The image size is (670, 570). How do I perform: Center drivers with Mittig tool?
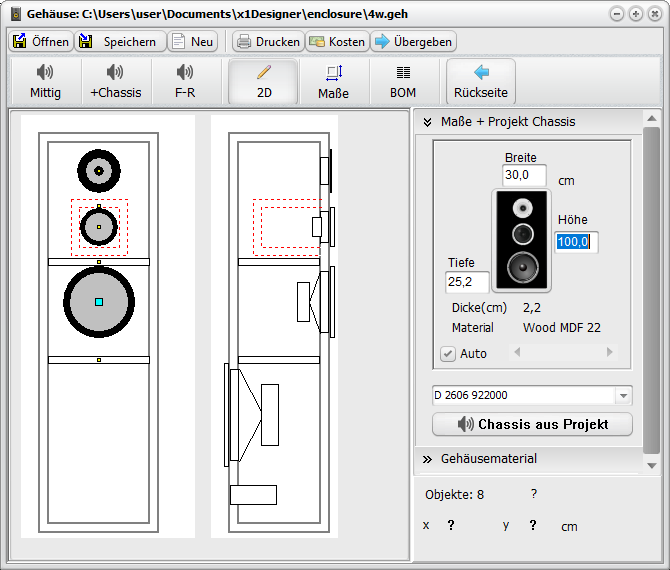pyautogui.click(x=45, y=82)
